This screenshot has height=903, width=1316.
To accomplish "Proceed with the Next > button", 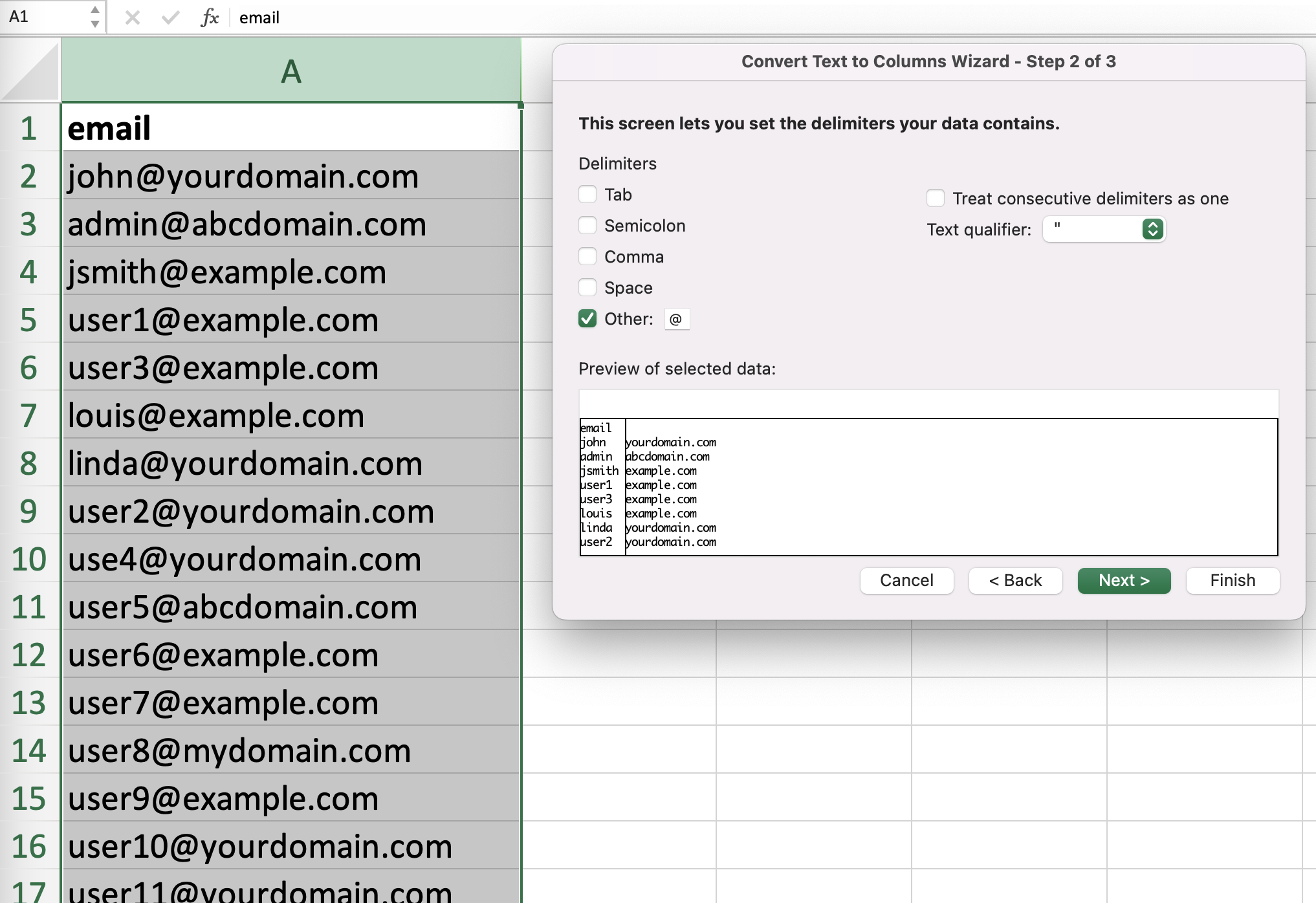I will (1124, 580).
